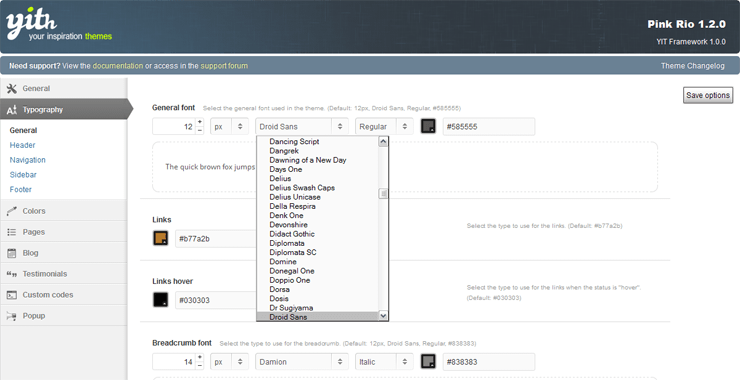Open the General settings section
The height and width of the screenshot is (380, 740).
click(x=63, y=88)
